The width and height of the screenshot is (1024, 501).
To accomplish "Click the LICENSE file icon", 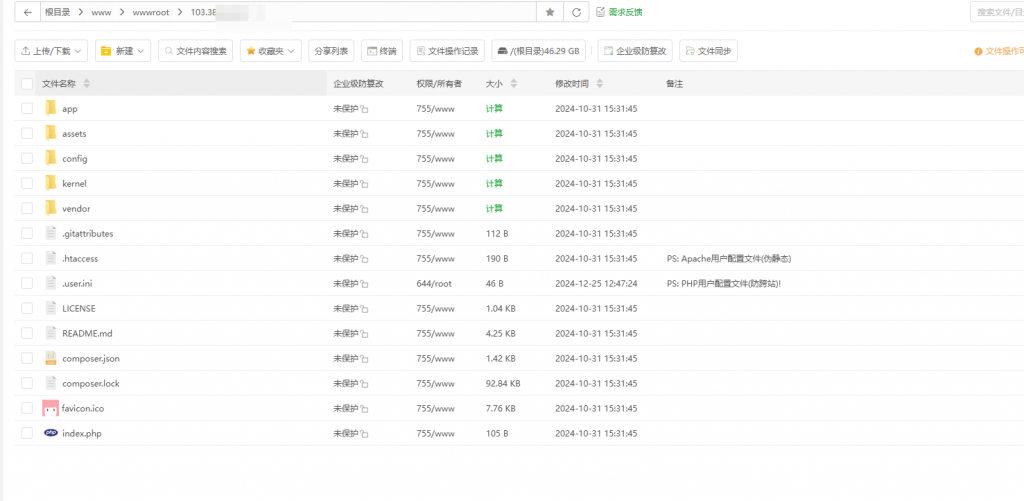I will [51, 308].
